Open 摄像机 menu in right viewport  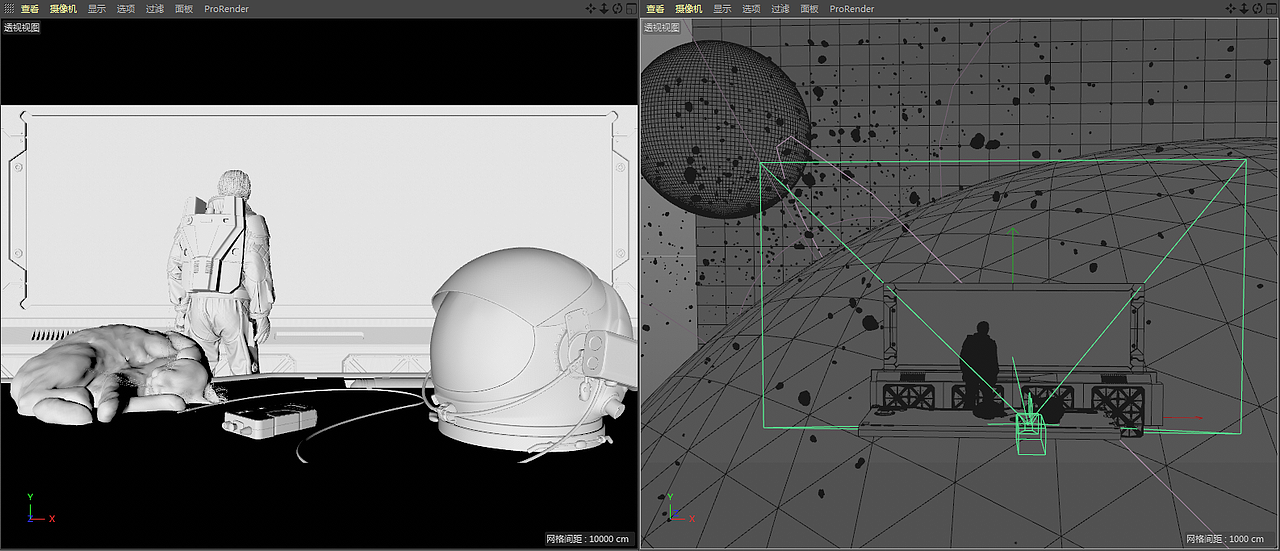click(x=691, y=8)
